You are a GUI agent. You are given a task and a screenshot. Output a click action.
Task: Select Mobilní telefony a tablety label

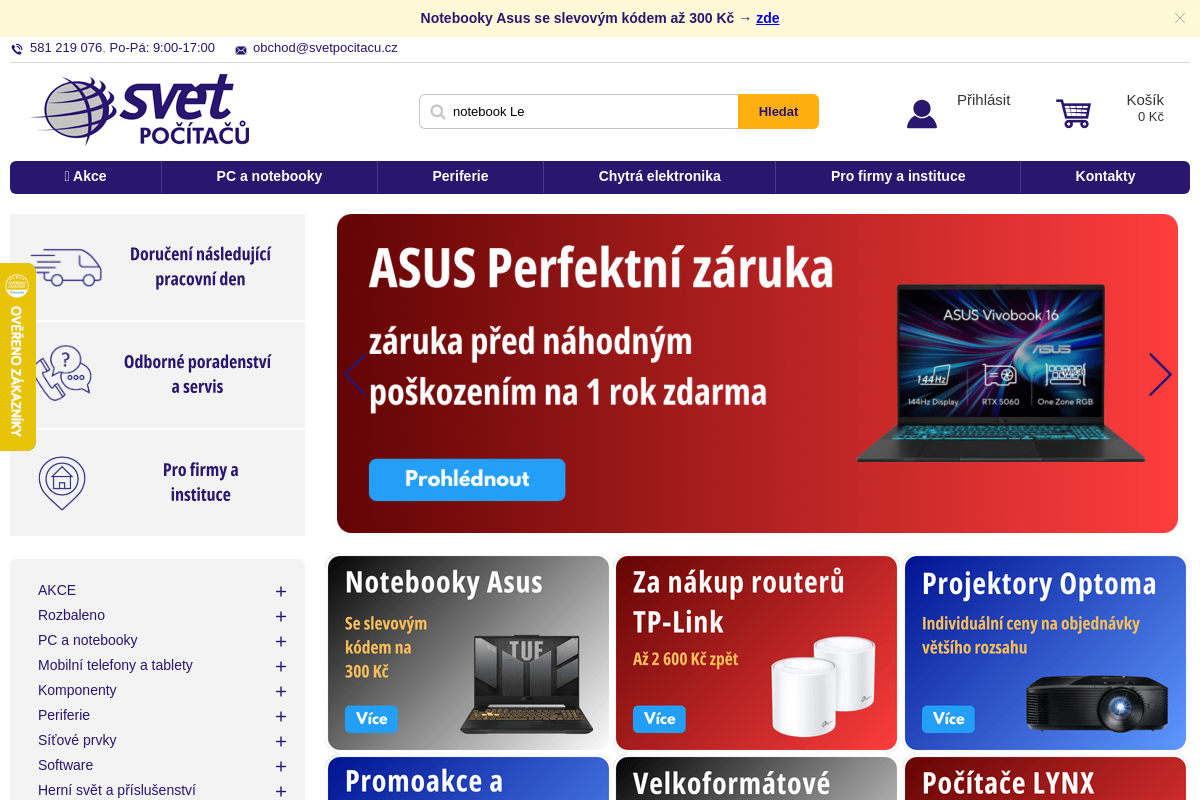point(115,666)
